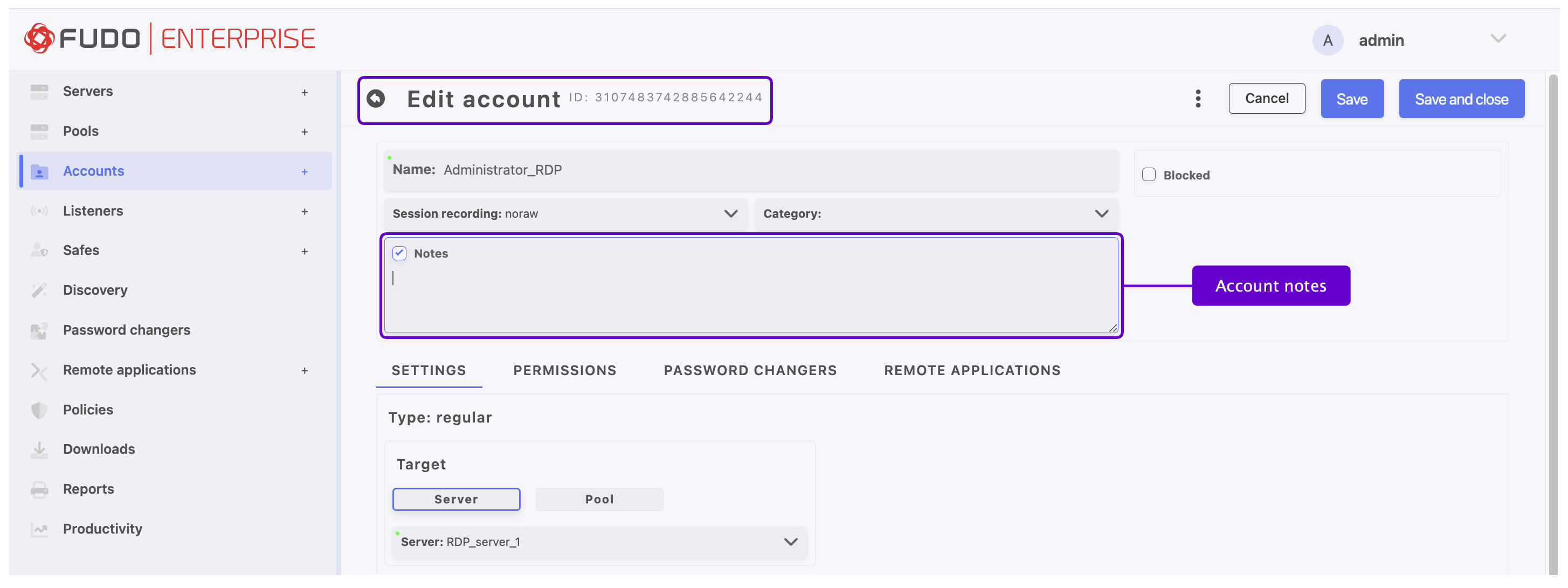Add a new account with plus icon
The image size is (1568, 588).
point(305,172)
